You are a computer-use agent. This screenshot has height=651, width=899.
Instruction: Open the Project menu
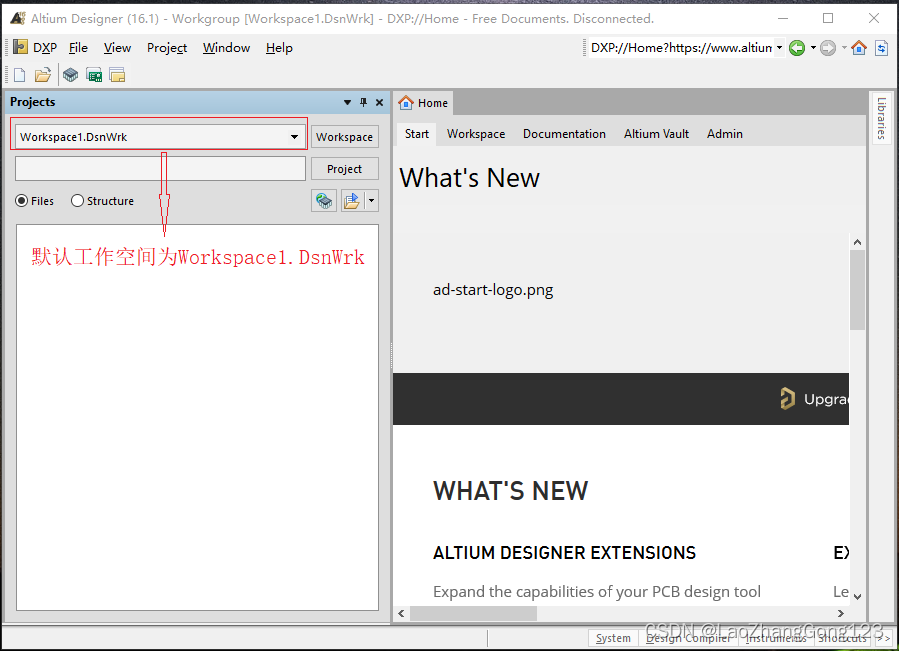click(167, 48)
